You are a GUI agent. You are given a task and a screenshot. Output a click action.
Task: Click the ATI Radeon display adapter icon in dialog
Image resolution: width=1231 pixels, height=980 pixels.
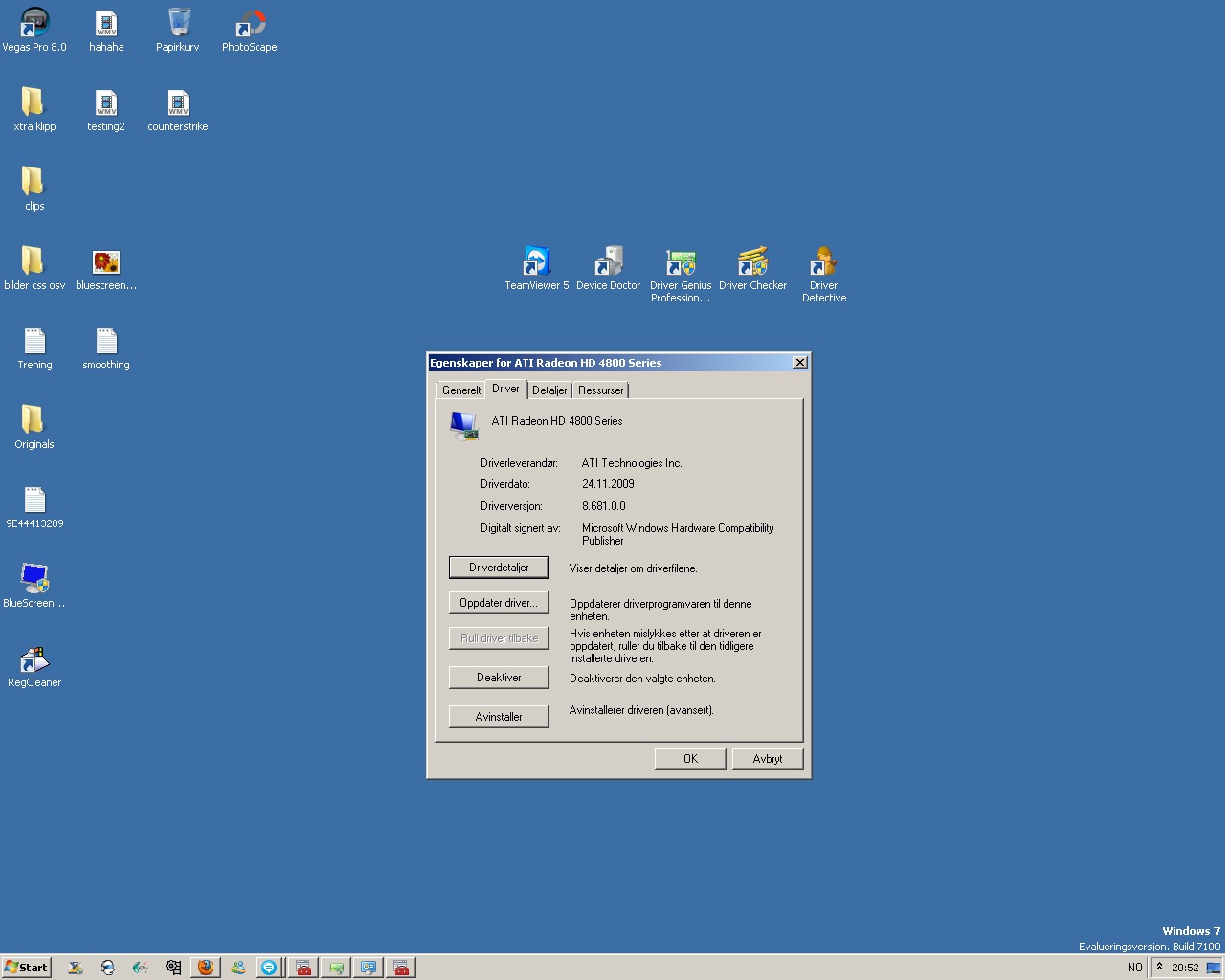[464, 425]
